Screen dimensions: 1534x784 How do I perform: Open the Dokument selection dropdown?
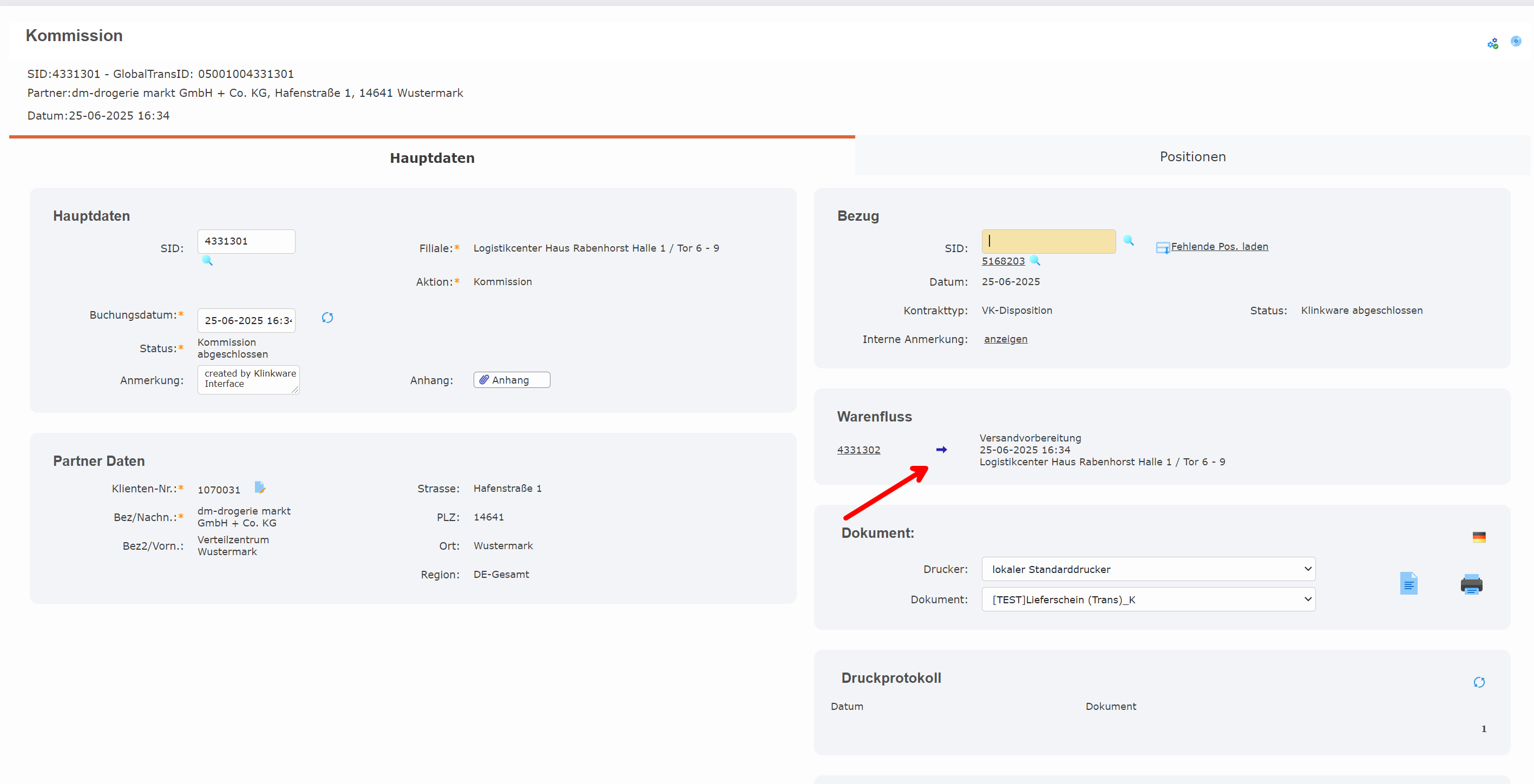tap(1148, 599)
